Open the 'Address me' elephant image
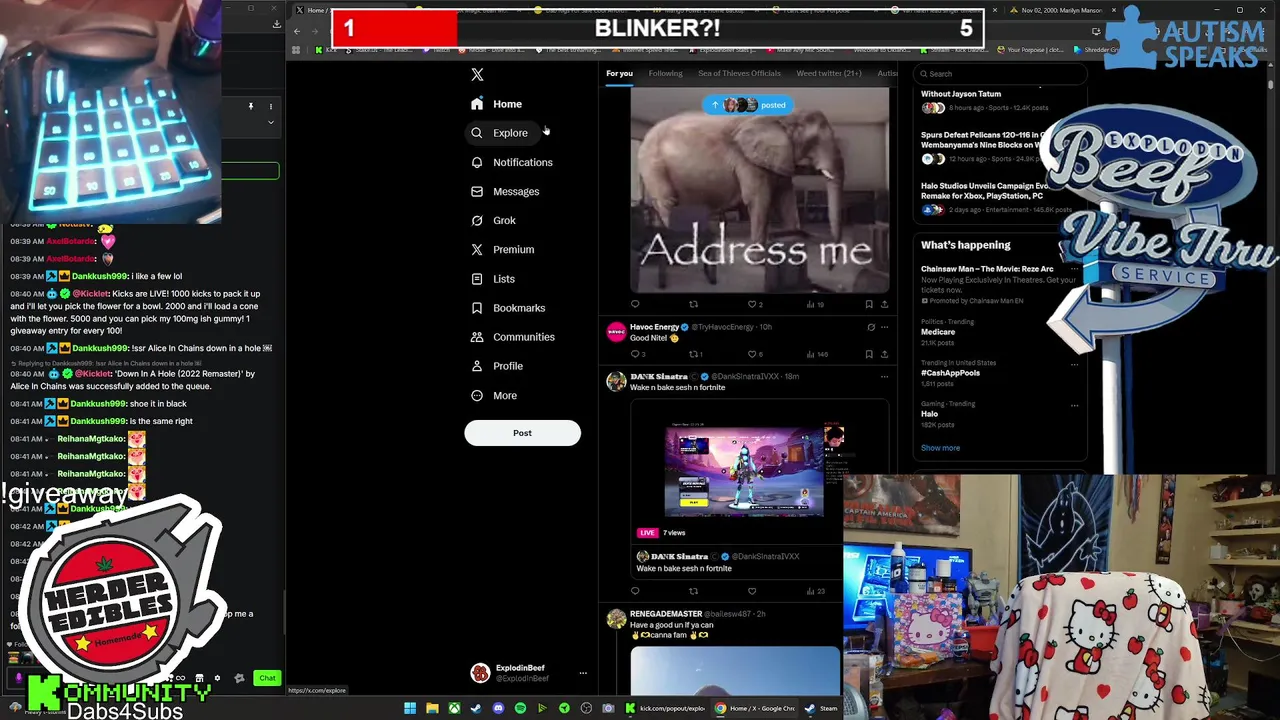The width and height of the screenshot is (1280, 720). (x=759, y=190)
